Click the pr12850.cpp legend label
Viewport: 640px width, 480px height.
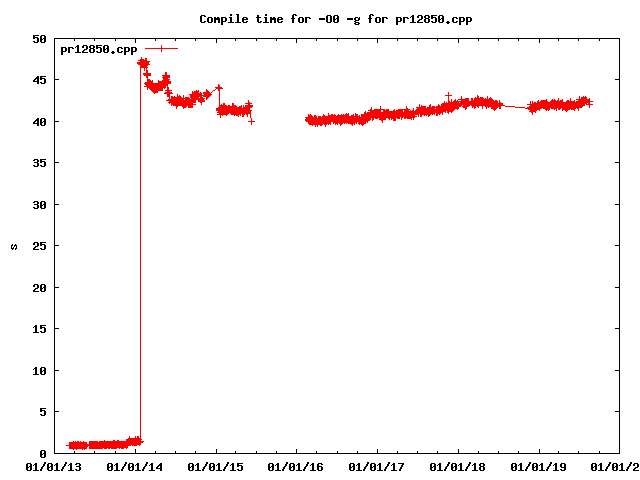click(98, 49)
